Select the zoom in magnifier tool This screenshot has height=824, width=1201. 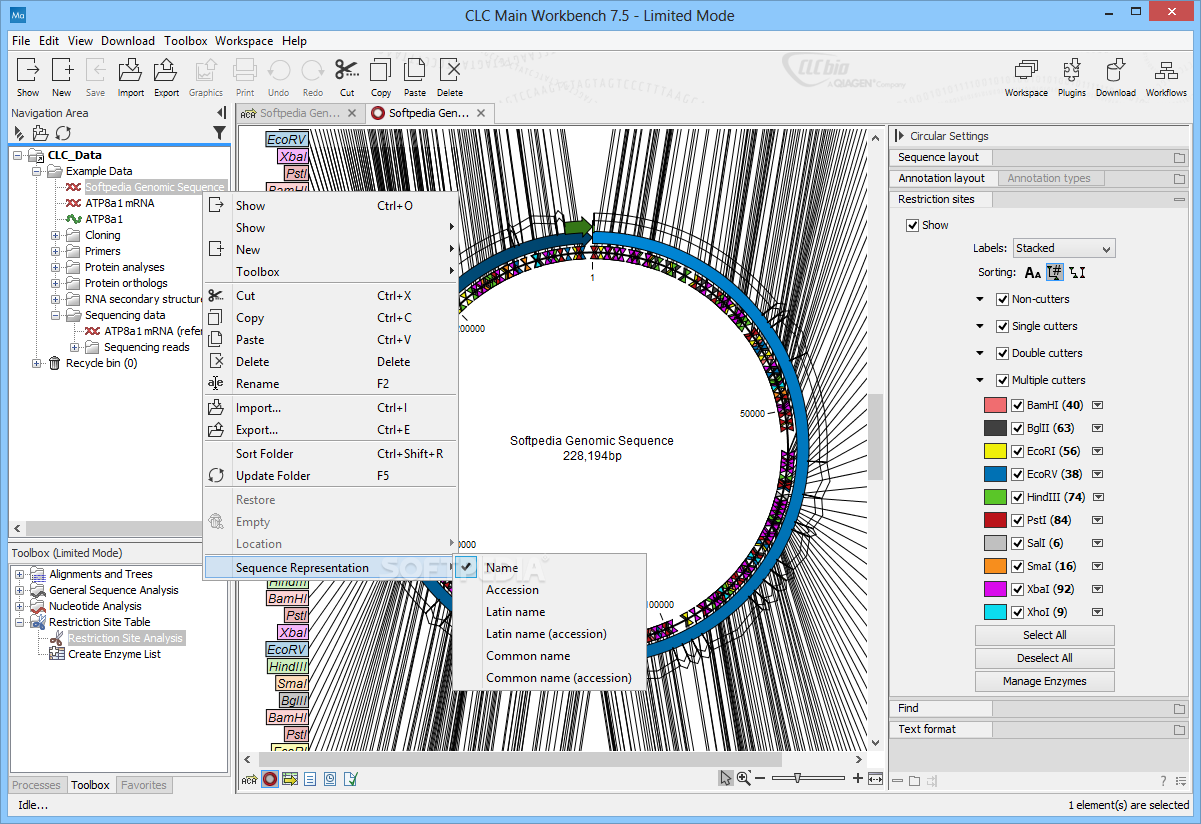(x=744, y=779)
